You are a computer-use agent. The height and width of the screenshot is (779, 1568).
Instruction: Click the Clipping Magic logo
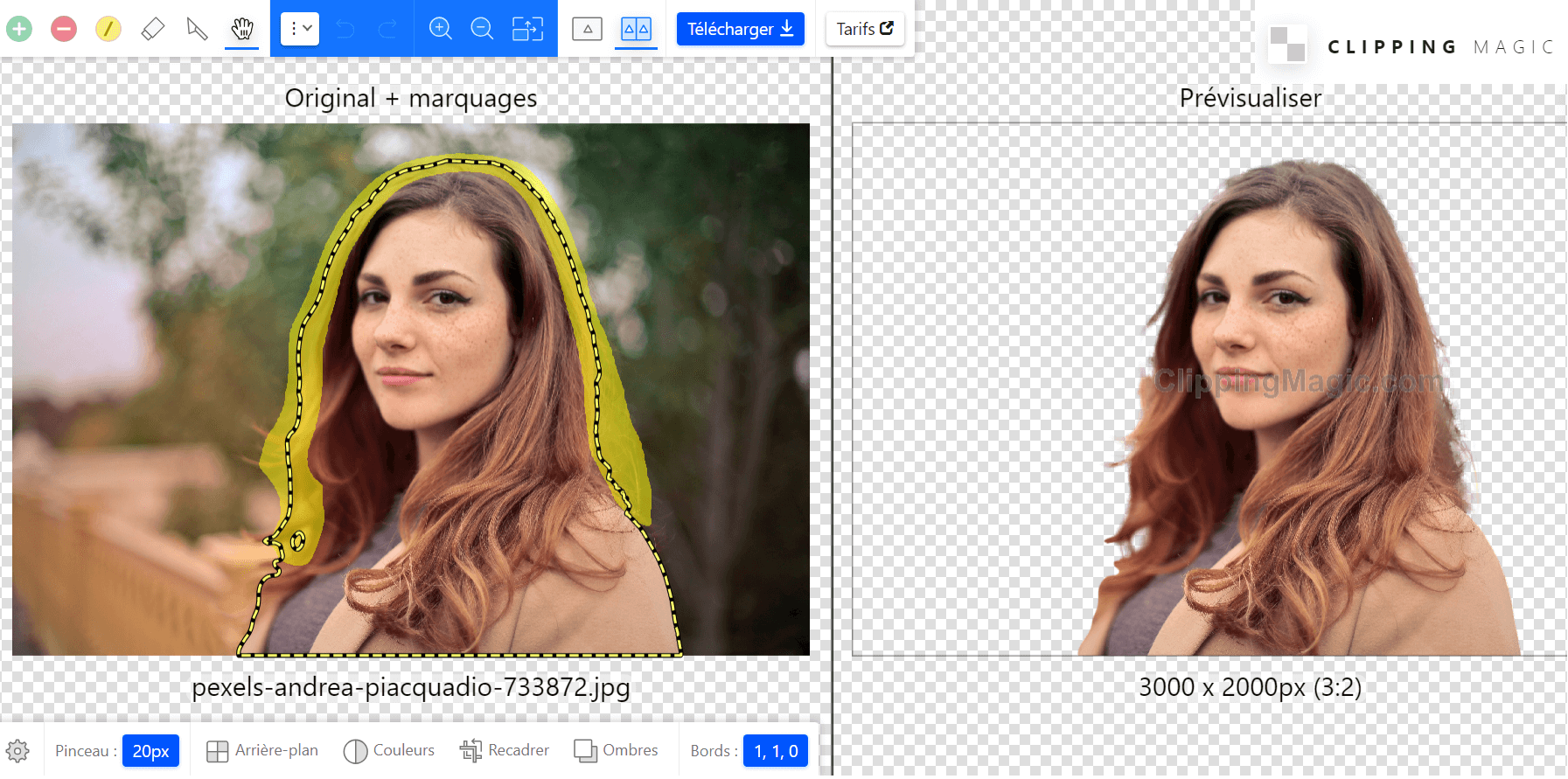[x=1412, y=45]
